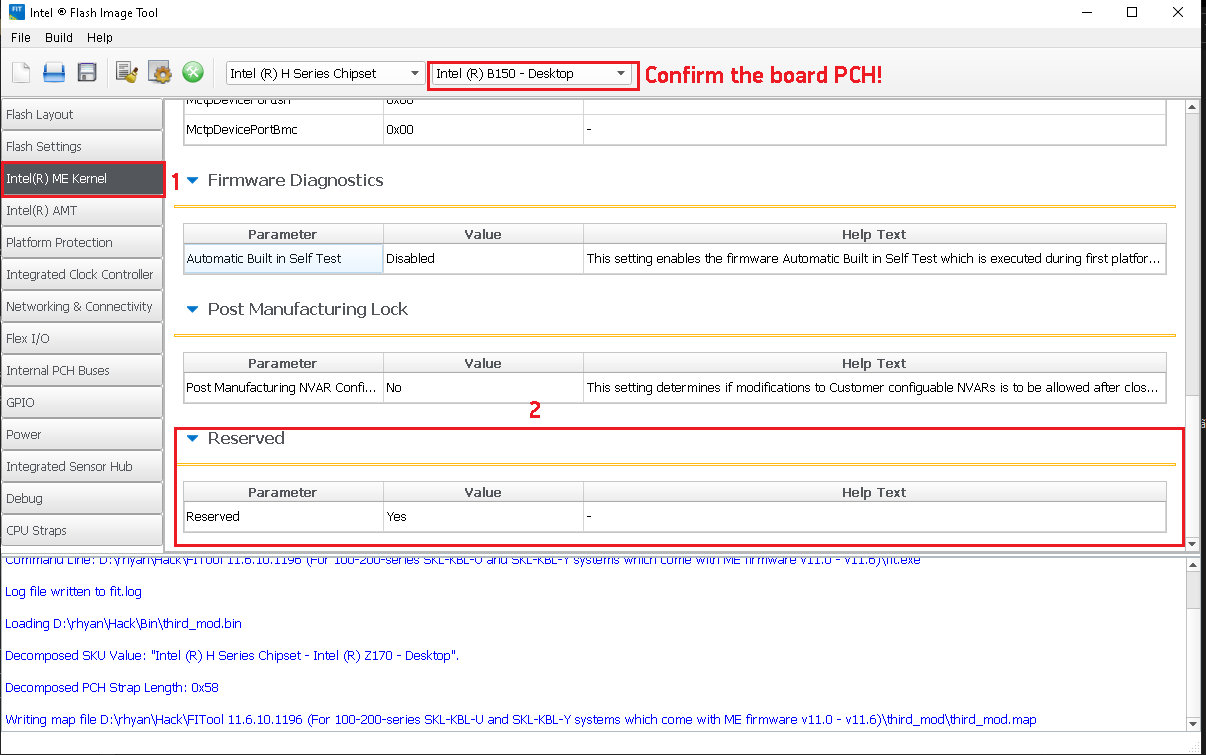The height and width of the screenshot is (755, 1206).
Task: Click the blue Open file toolbar icon
Action: (54, 72)
